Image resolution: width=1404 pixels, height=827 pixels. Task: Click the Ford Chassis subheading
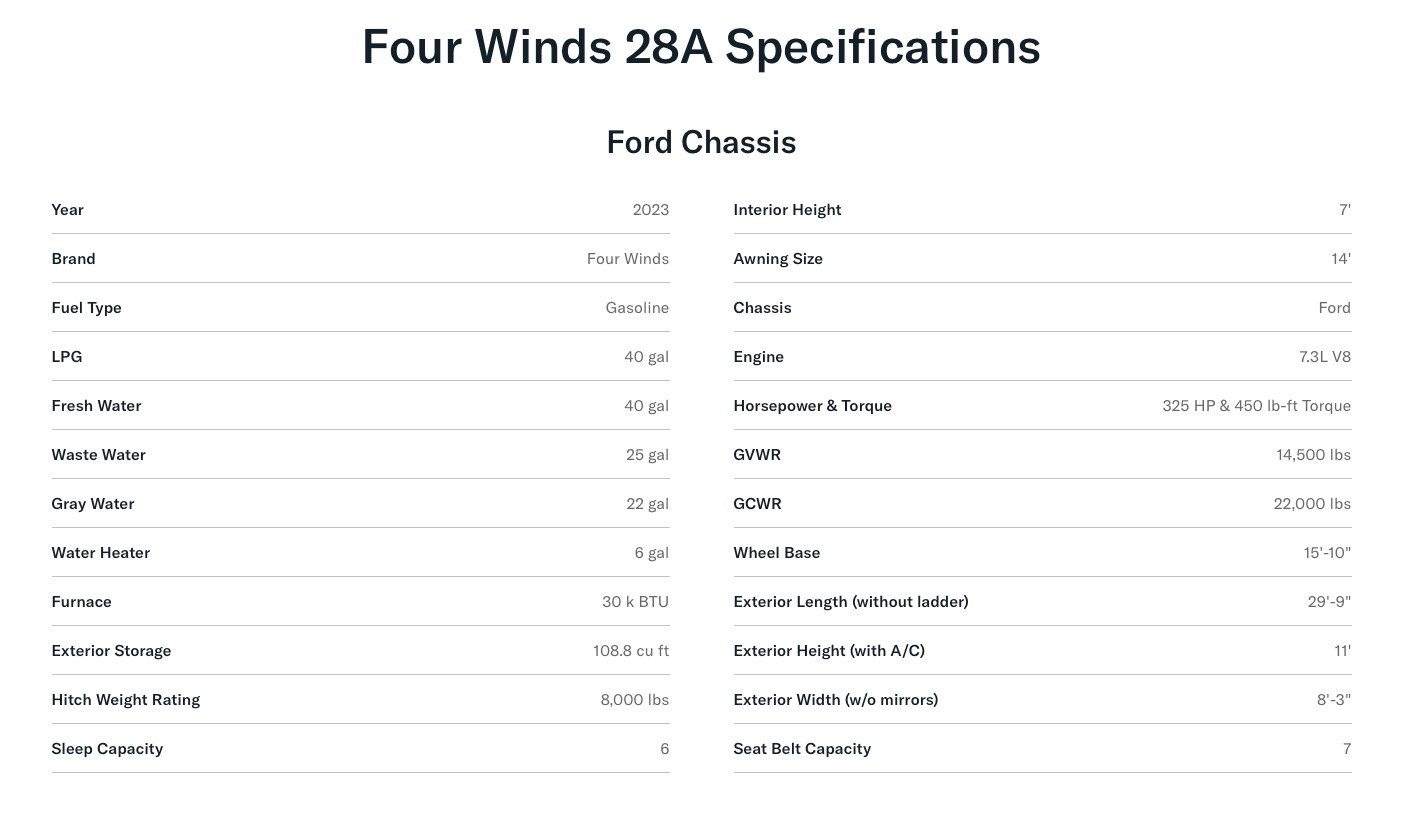tap(701, 142)
